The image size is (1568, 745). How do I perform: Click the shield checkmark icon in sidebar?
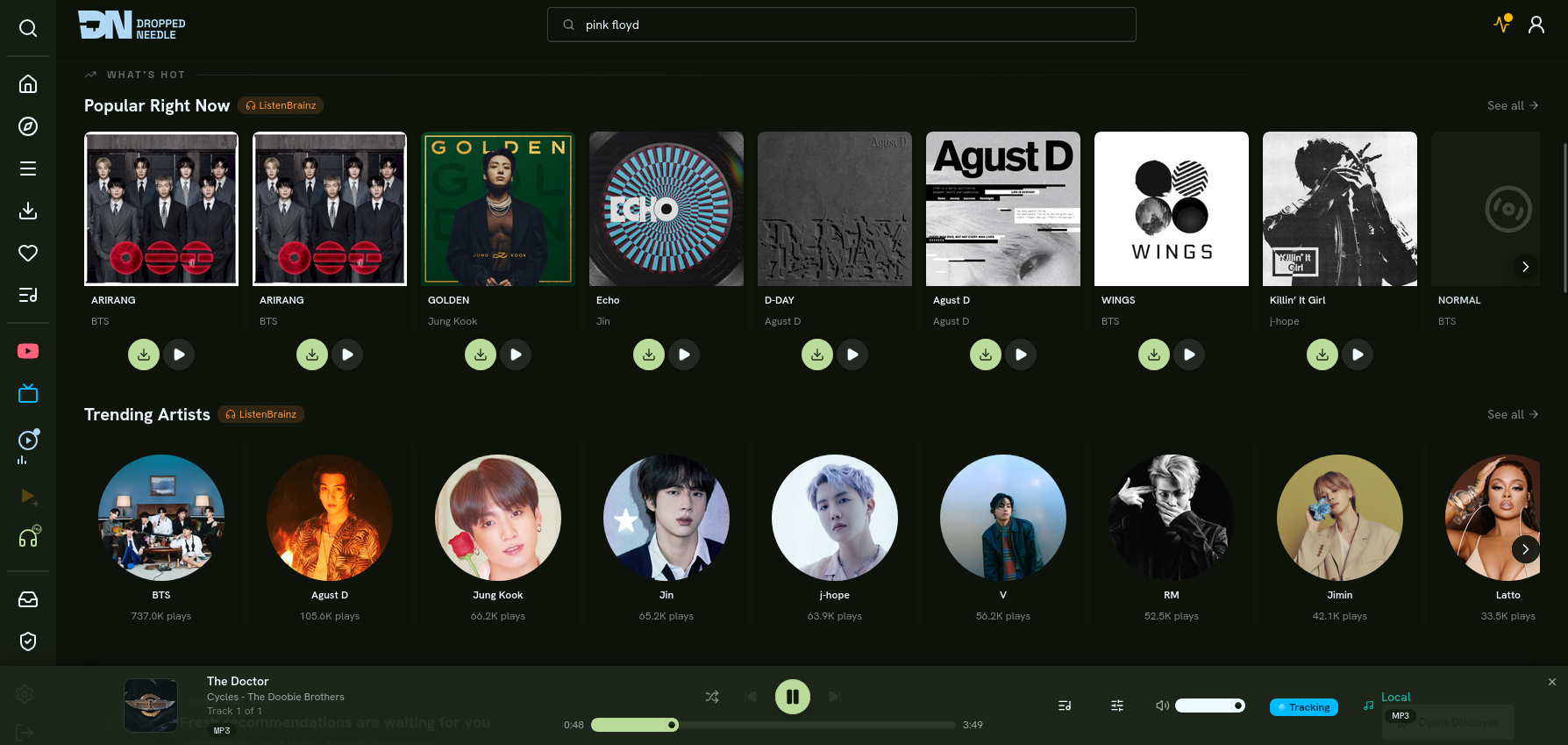click(x=28, y=641)
